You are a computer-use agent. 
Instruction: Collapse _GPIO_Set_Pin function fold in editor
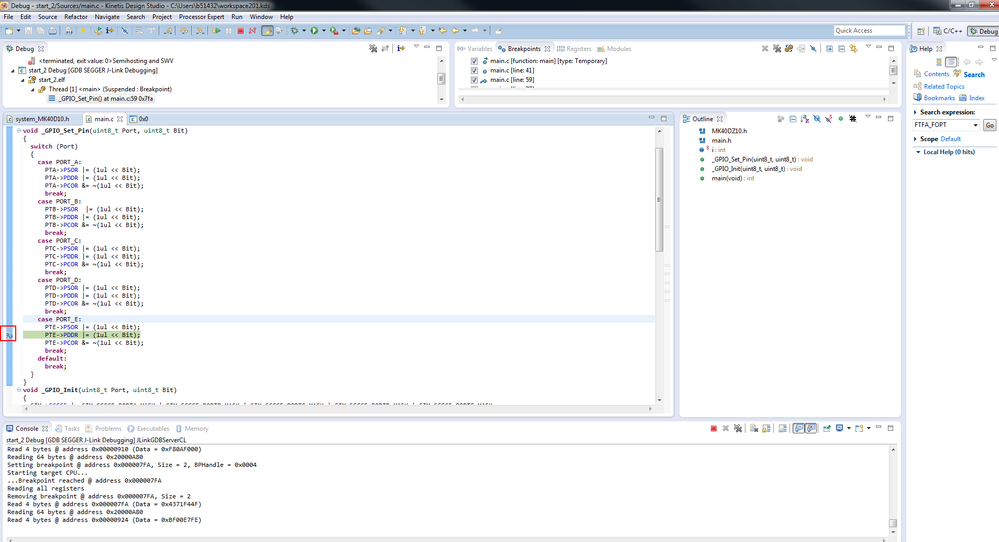click(x=19, y=131)
